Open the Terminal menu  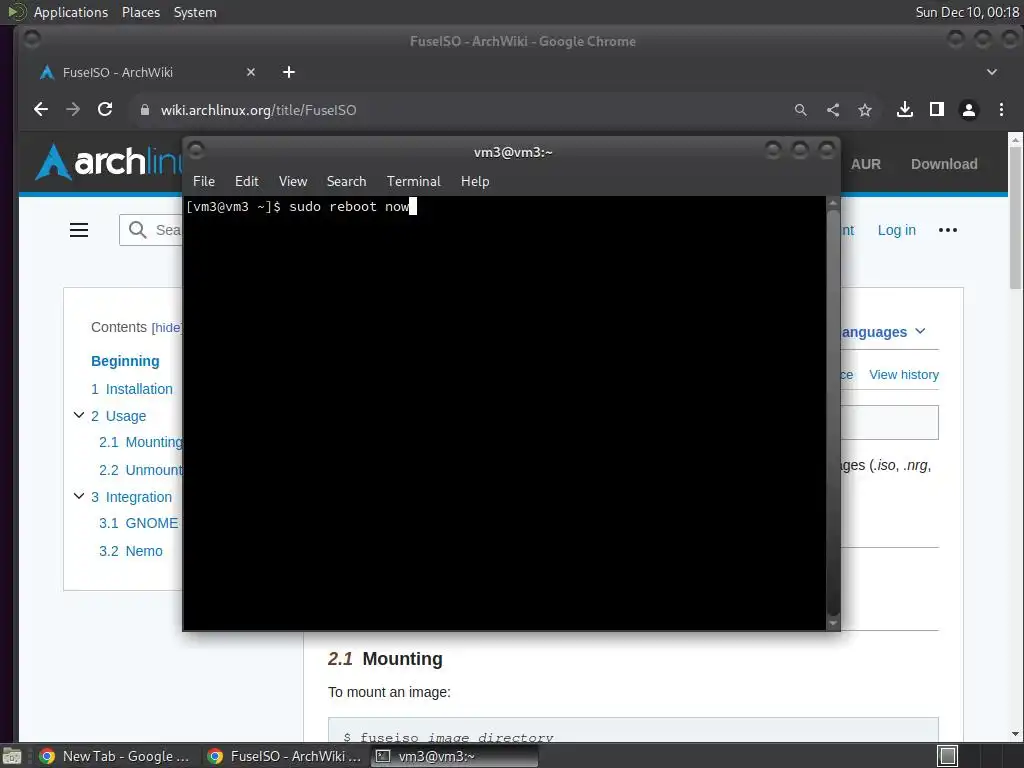(413, 181)
